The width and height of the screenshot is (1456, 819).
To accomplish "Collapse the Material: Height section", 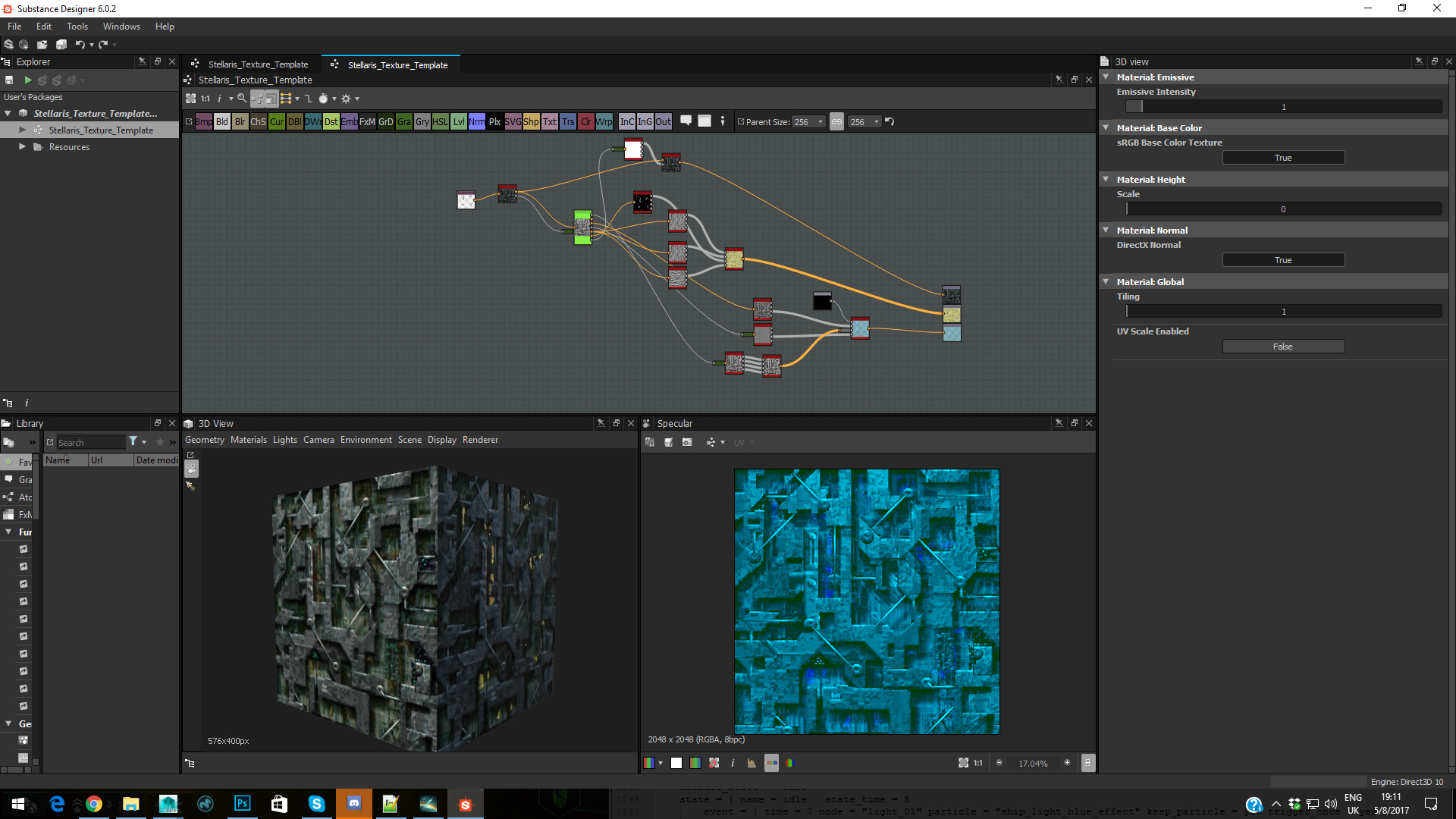I will [1106, 180].
